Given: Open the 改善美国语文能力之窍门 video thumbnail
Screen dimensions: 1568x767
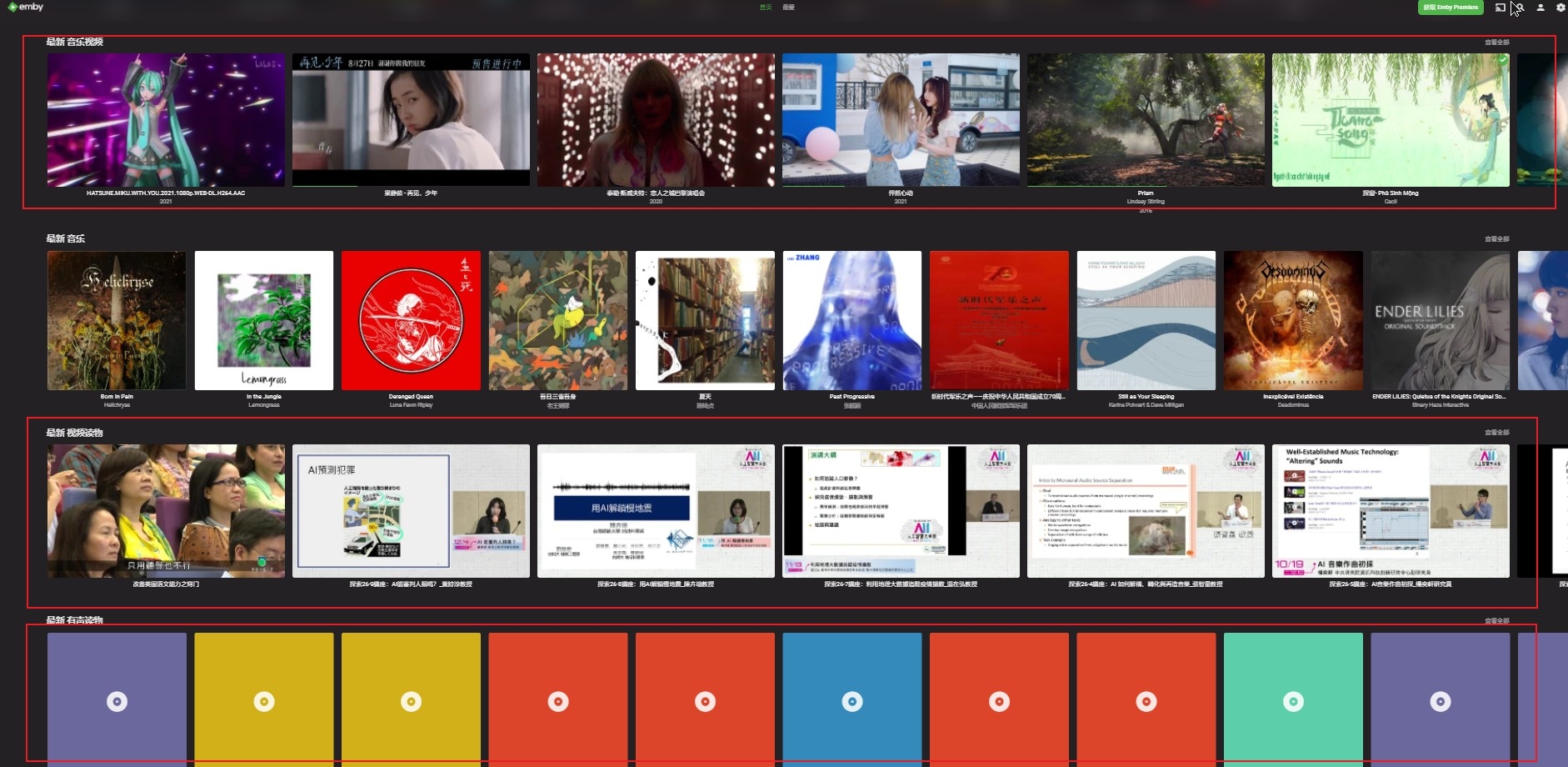Looking at the screenshot, I should (x=166, y=511).
